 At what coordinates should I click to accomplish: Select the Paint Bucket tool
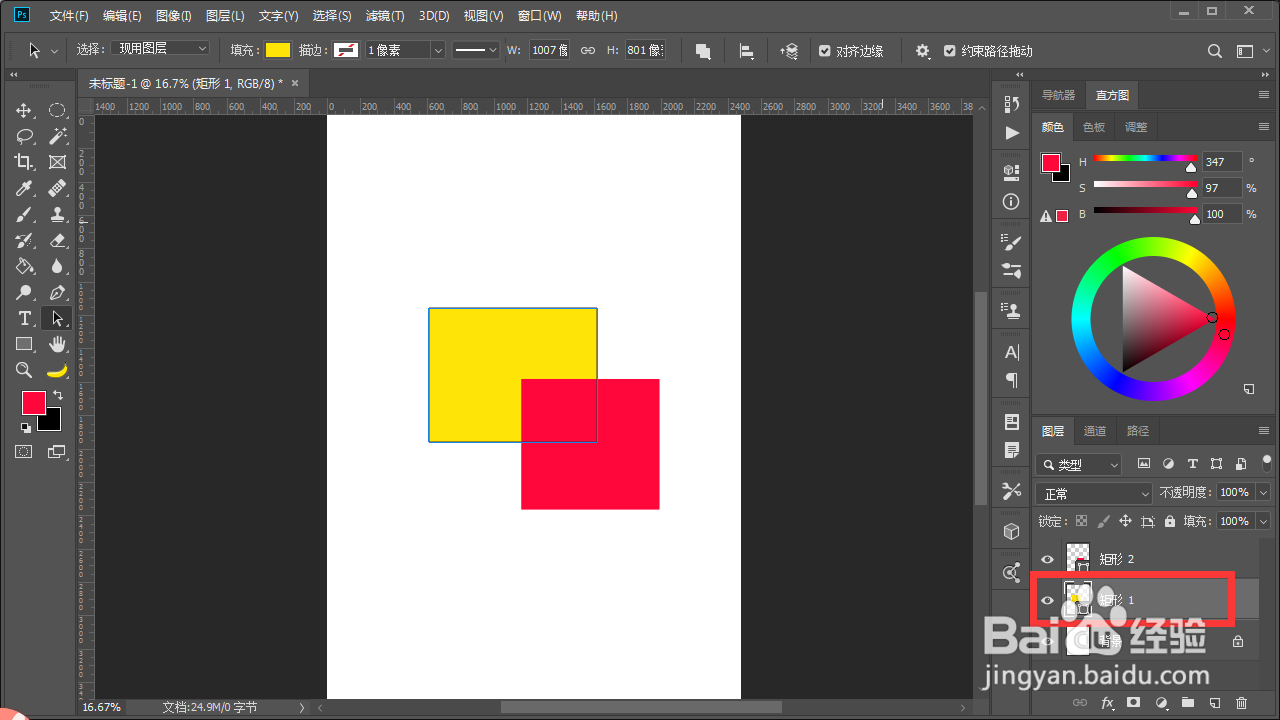pyautogui.click(x=24, y=266)
